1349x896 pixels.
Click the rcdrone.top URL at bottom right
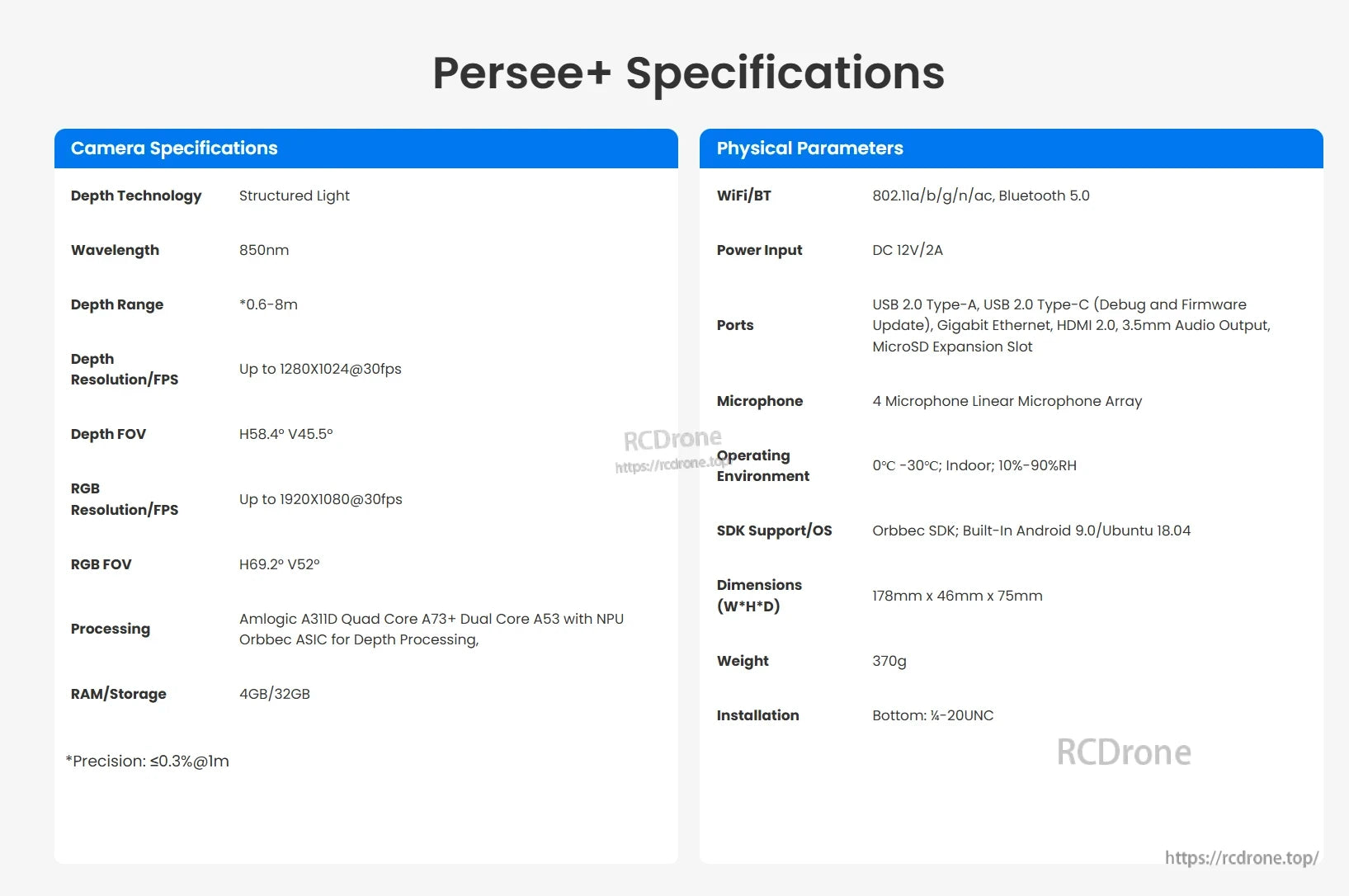pos(1241,858)
